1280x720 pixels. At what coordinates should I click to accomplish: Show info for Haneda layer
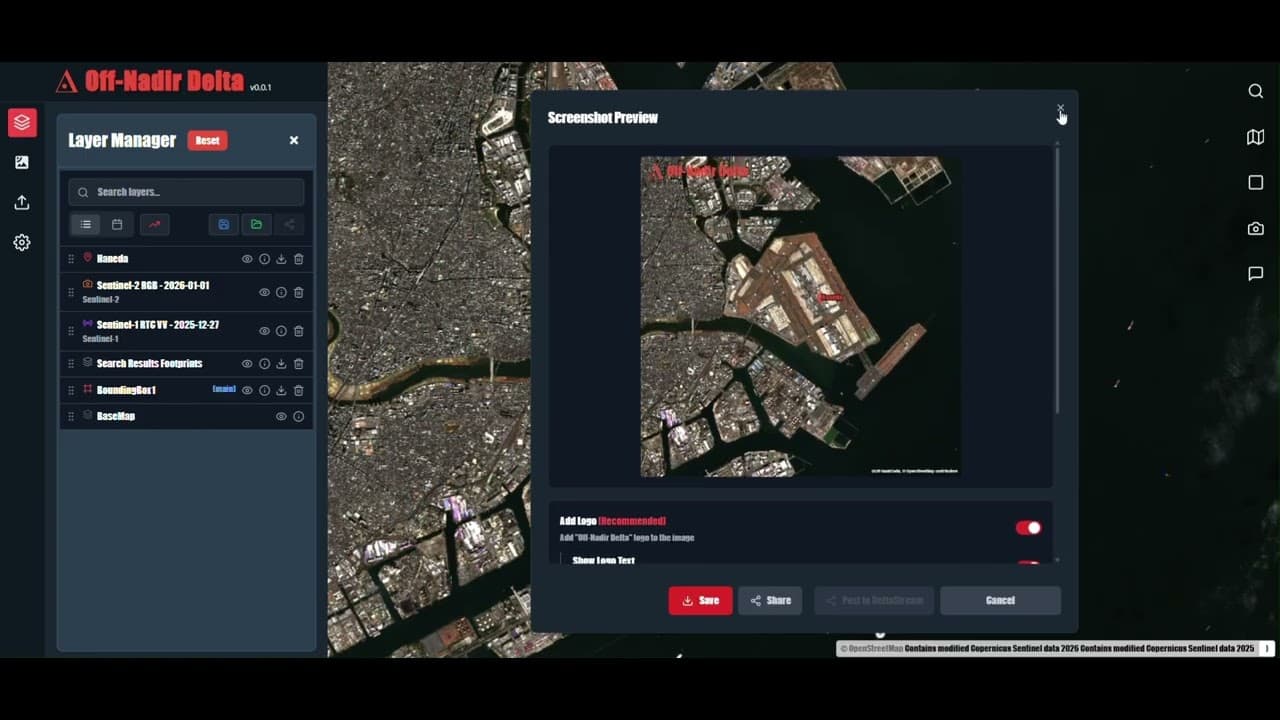[x=264, y=259]
